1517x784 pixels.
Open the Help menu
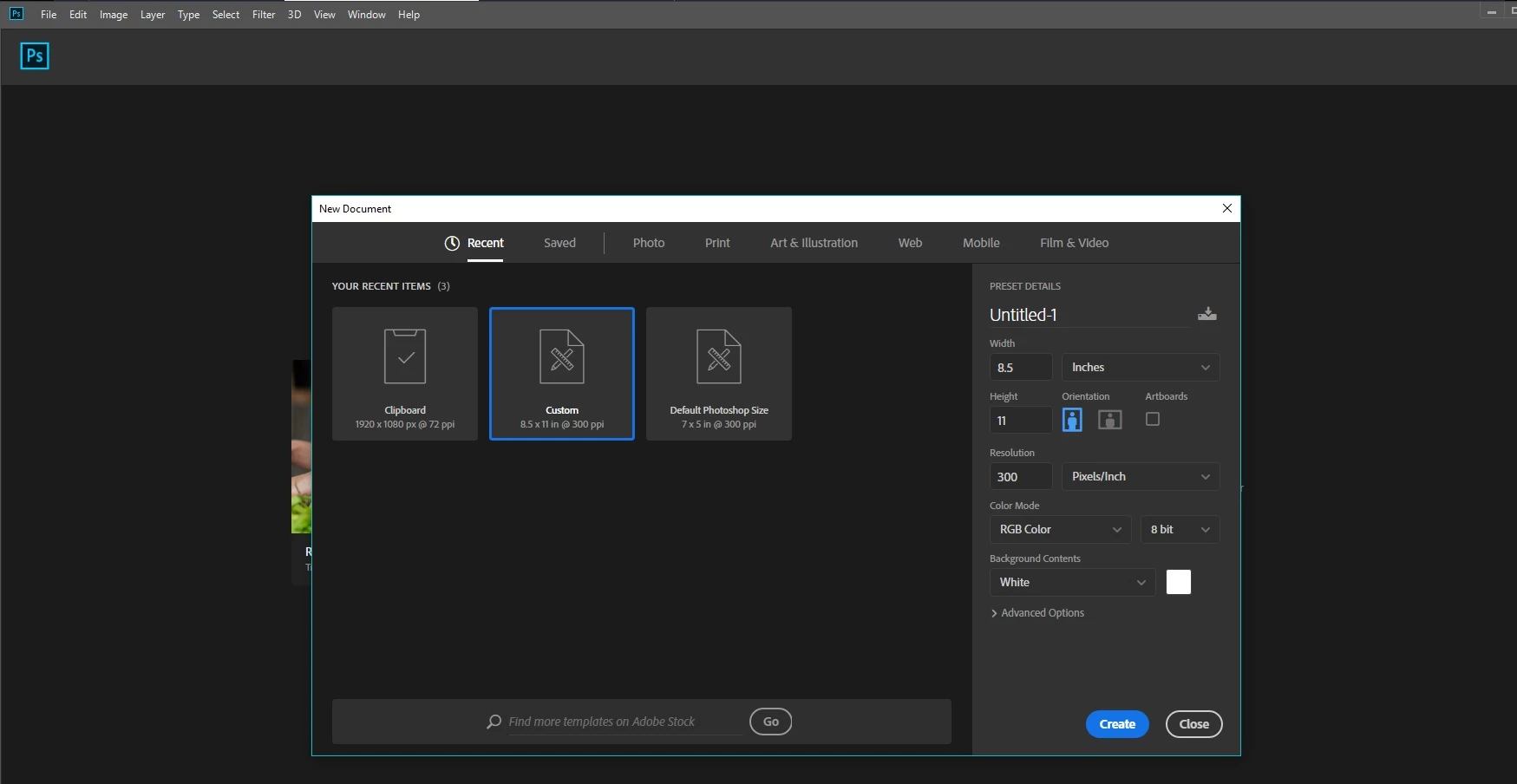tap(409, 15)
